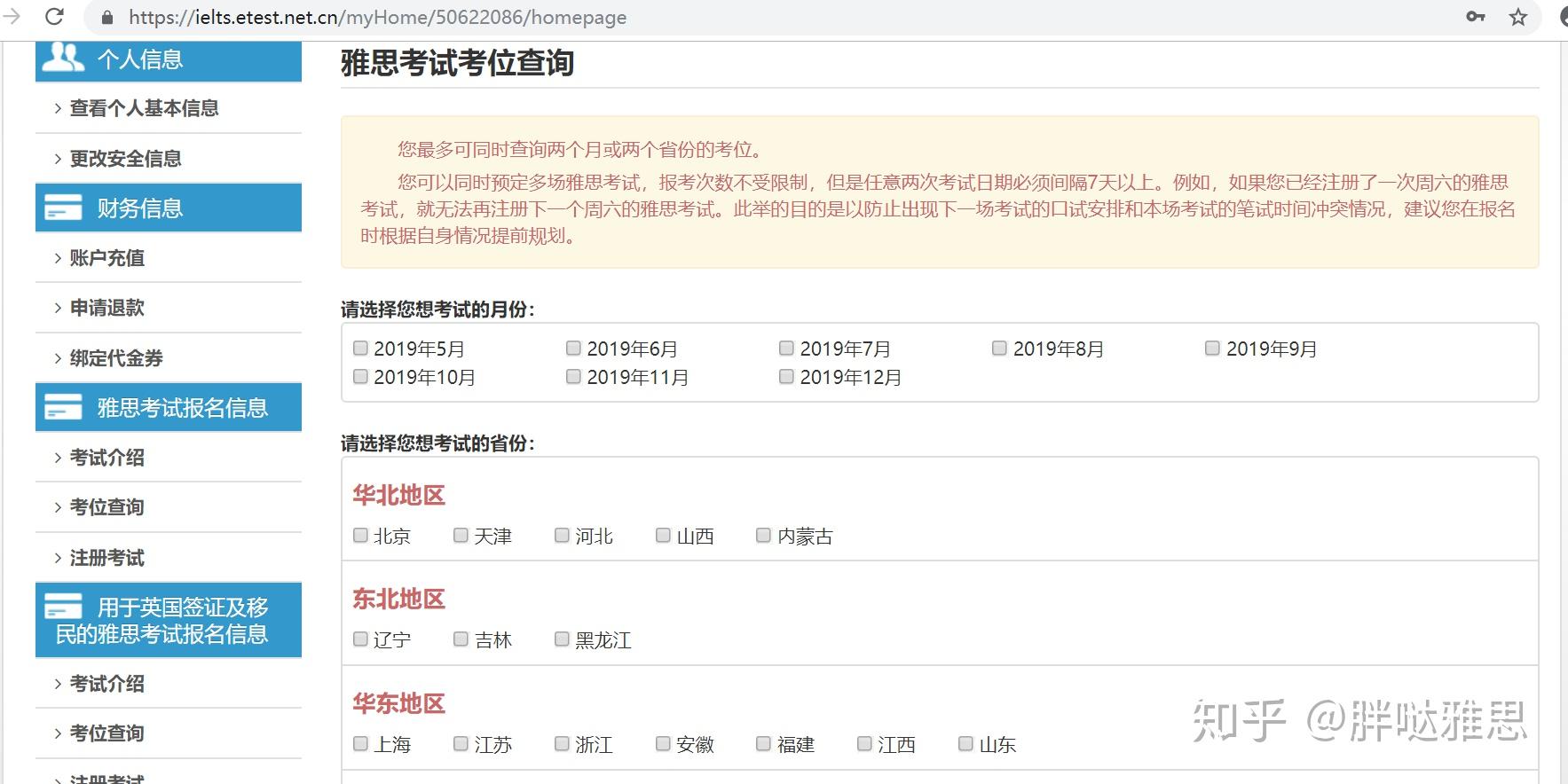Select the 江苏 province checkbox
The height and width of the screenshot is (784, 1568).
pos(461,743)
